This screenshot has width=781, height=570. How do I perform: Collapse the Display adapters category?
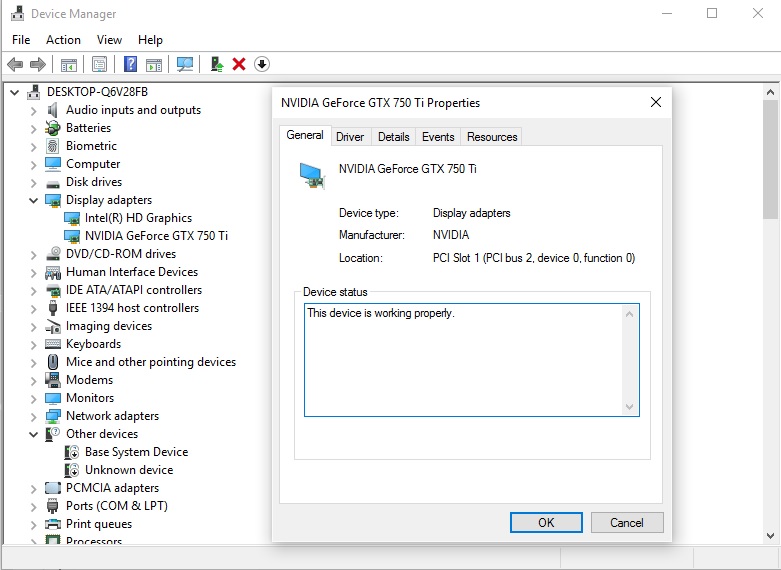33,200
